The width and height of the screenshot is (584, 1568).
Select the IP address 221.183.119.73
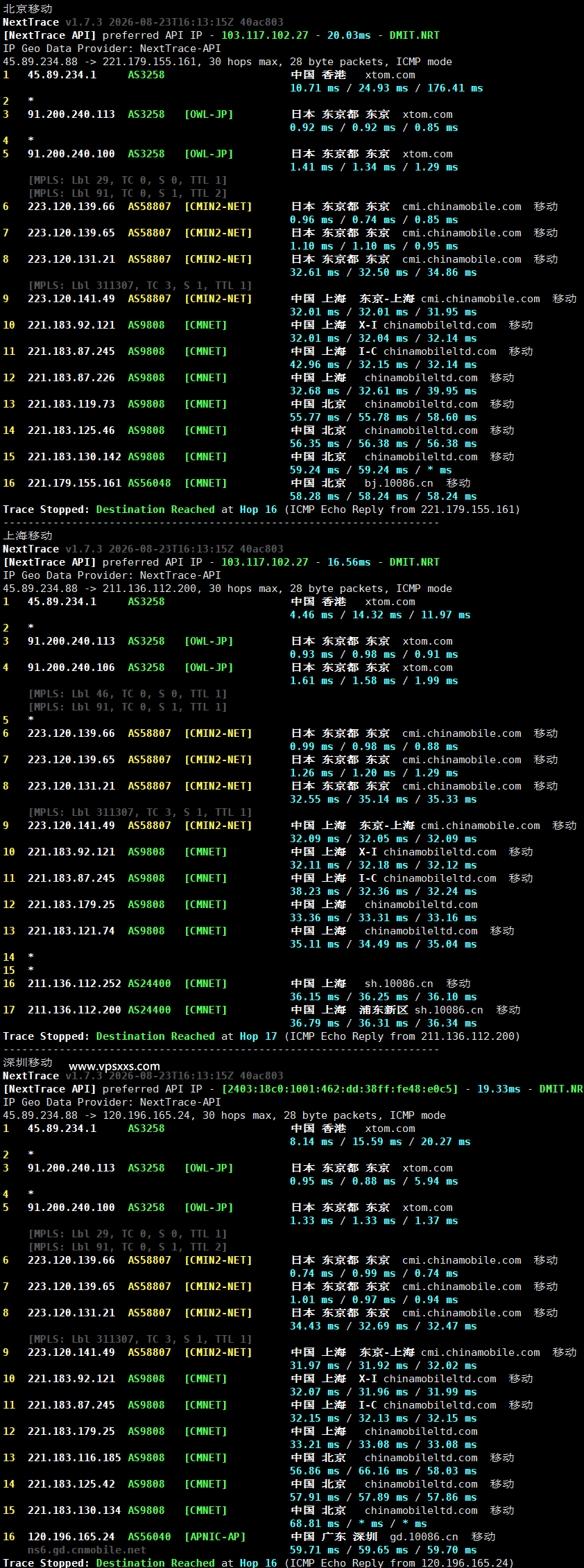coord(71,404)
